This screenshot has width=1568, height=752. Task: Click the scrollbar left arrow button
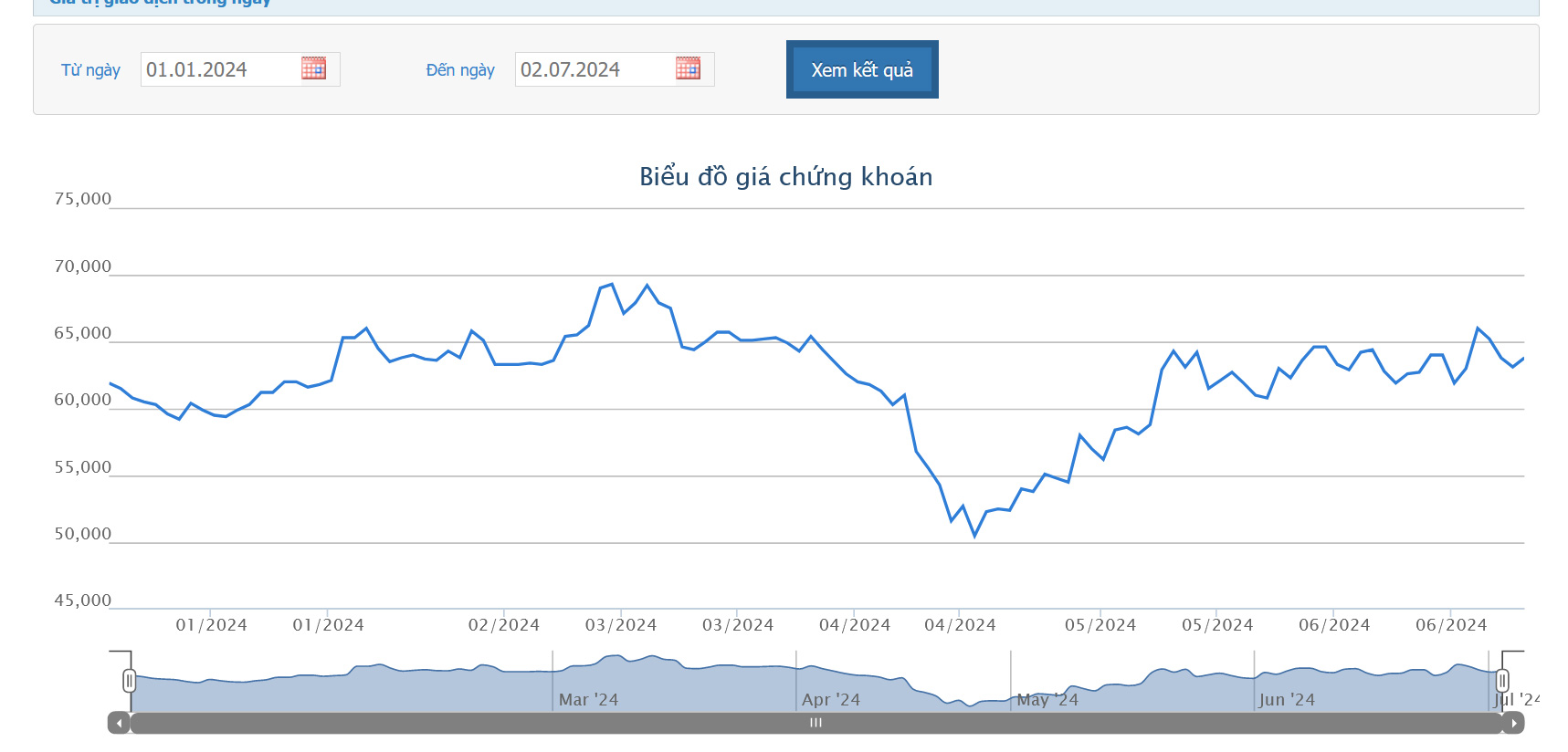tap(119, 723)
